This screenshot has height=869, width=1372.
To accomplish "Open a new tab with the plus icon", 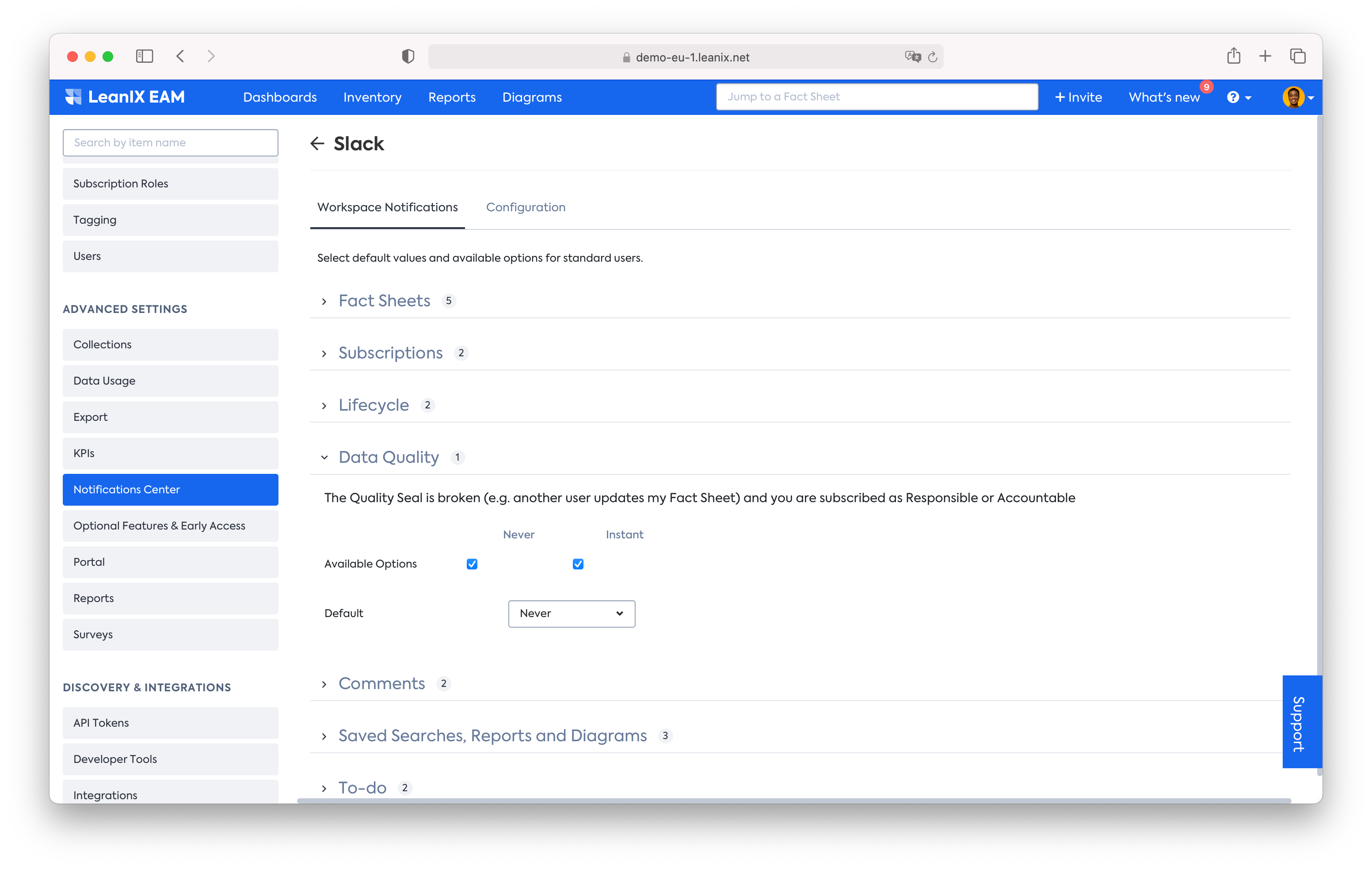I will pyautogui.click(x=1265, y=56).
